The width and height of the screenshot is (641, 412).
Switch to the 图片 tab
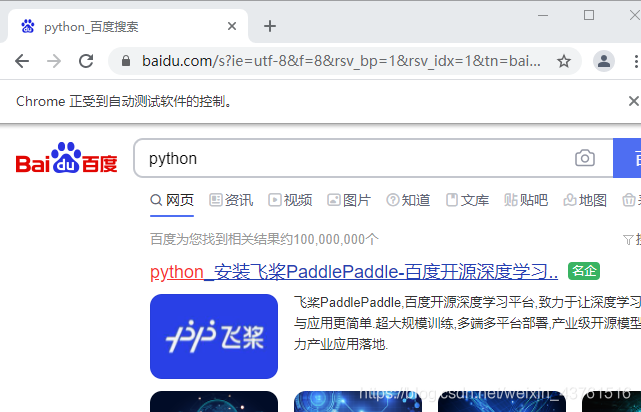[349, 200]
